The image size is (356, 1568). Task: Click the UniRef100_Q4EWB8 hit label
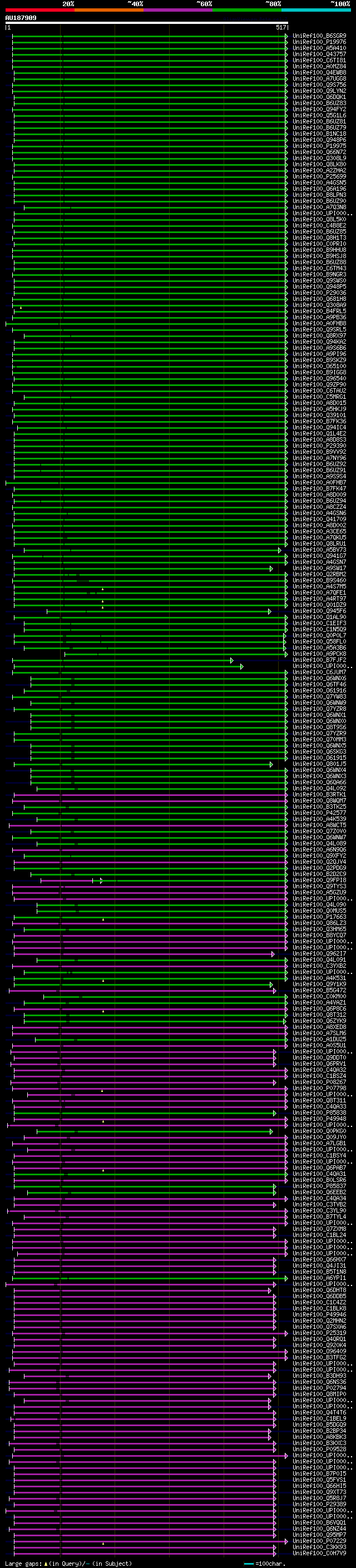(319, 72)
